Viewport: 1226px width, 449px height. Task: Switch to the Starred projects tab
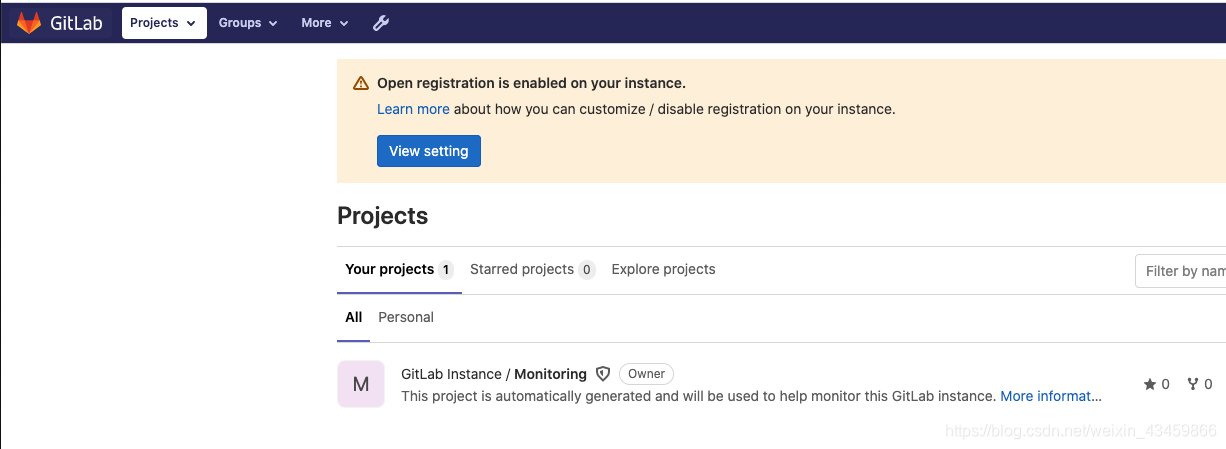point(532,269)
